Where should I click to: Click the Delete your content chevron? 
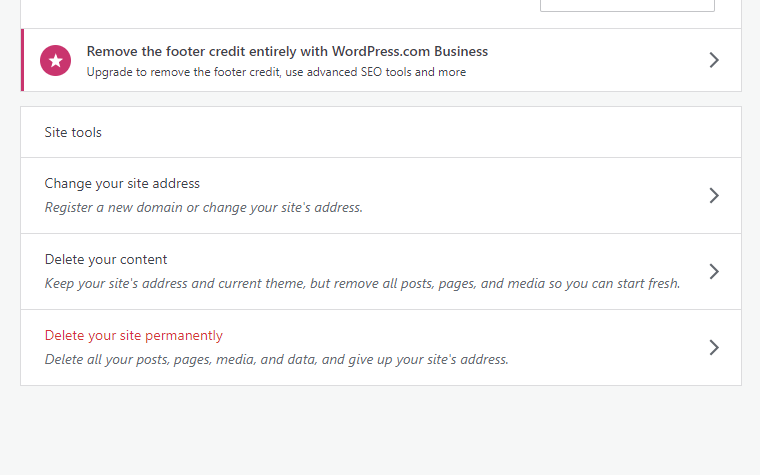pos(713,272)
